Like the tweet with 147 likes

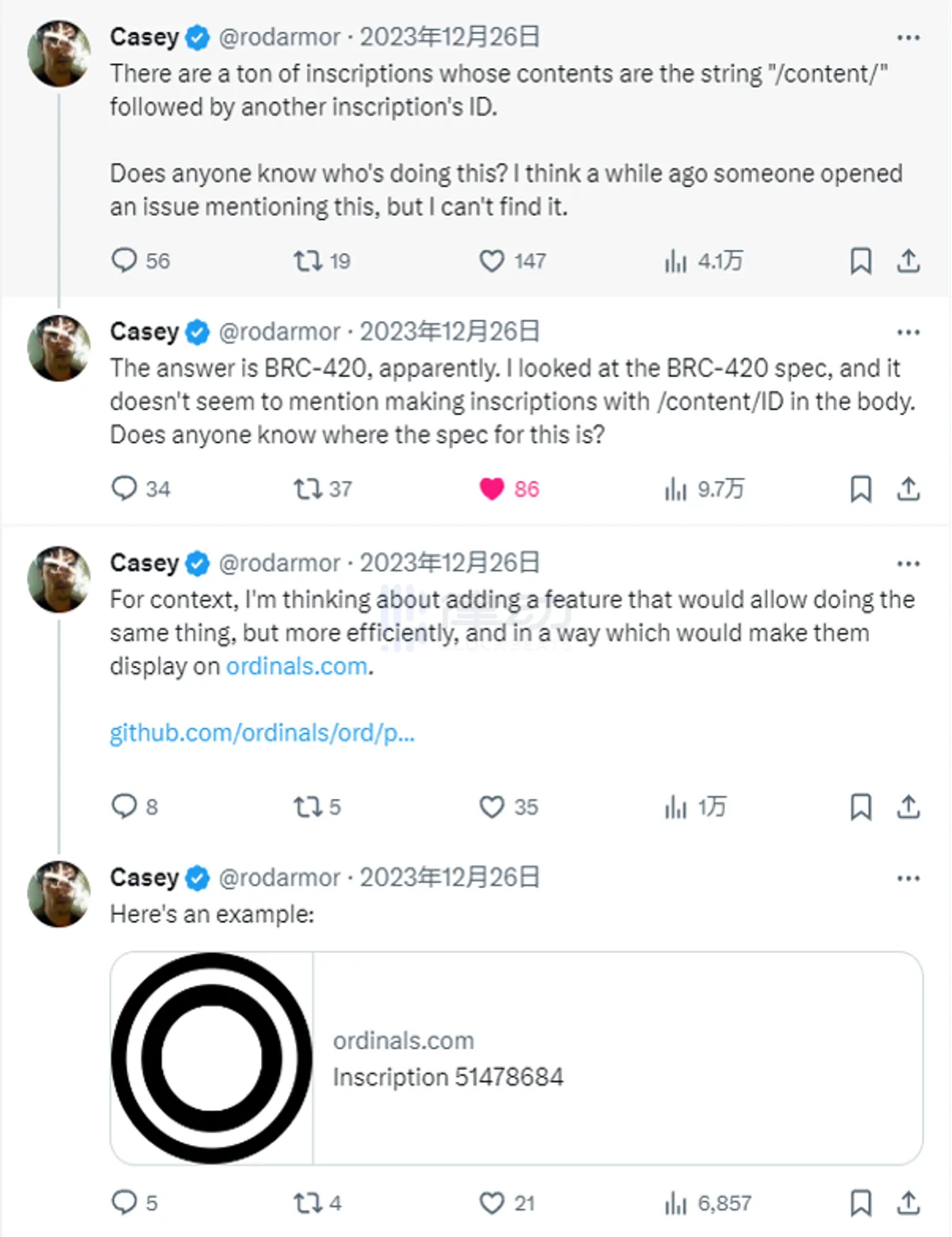pyautogui.click(x=492, y=260)
